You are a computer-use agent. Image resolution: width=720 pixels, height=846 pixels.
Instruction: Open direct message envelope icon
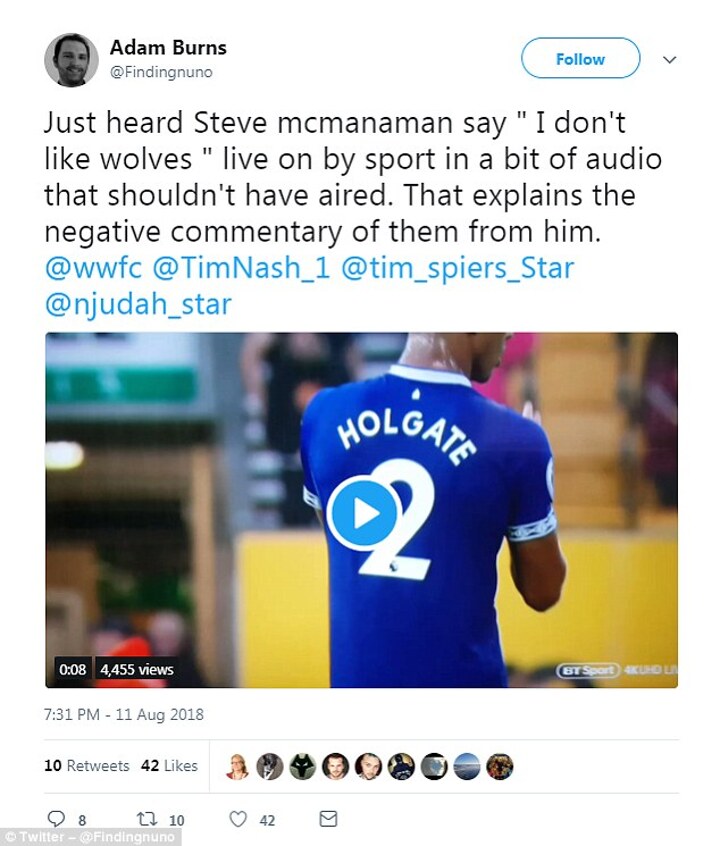(x=328, y=820)
